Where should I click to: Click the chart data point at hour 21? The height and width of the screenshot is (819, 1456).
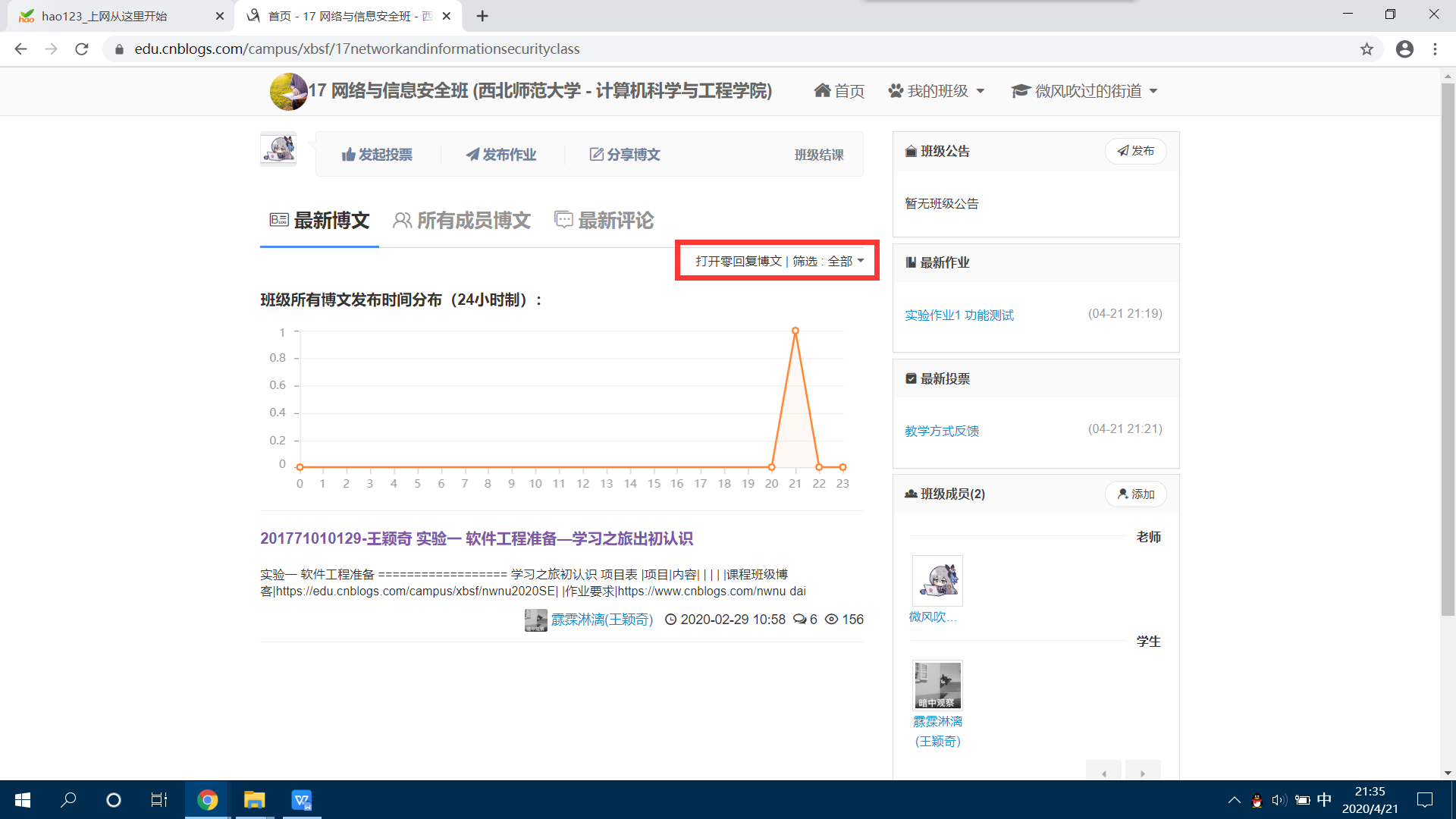click(795, 331)
